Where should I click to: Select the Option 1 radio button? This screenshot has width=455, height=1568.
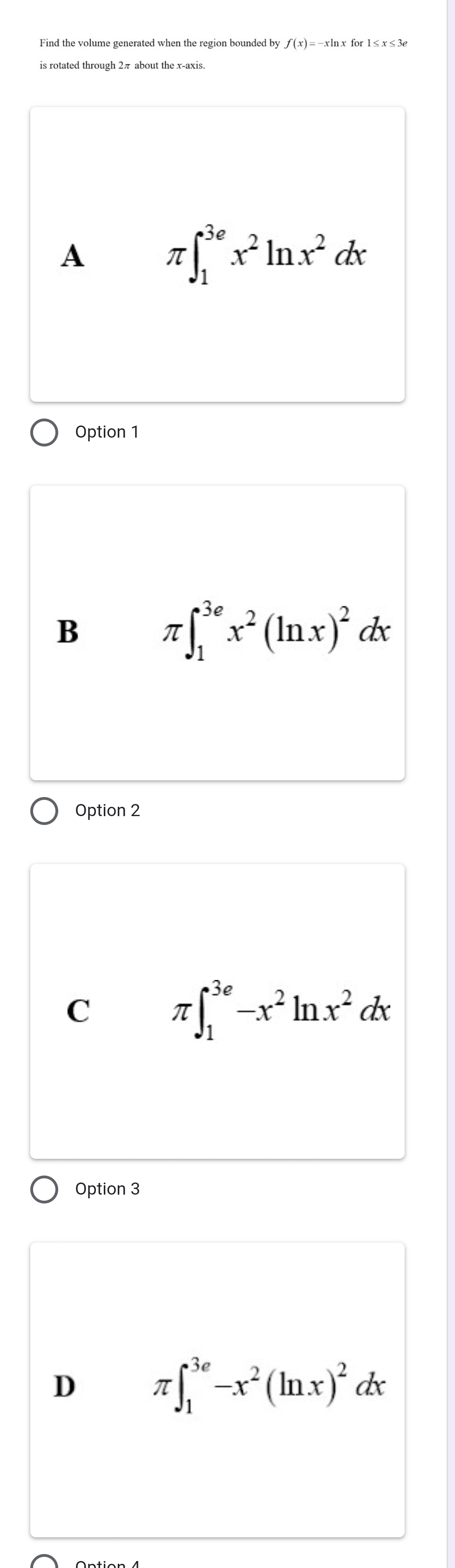pos(44,432)
